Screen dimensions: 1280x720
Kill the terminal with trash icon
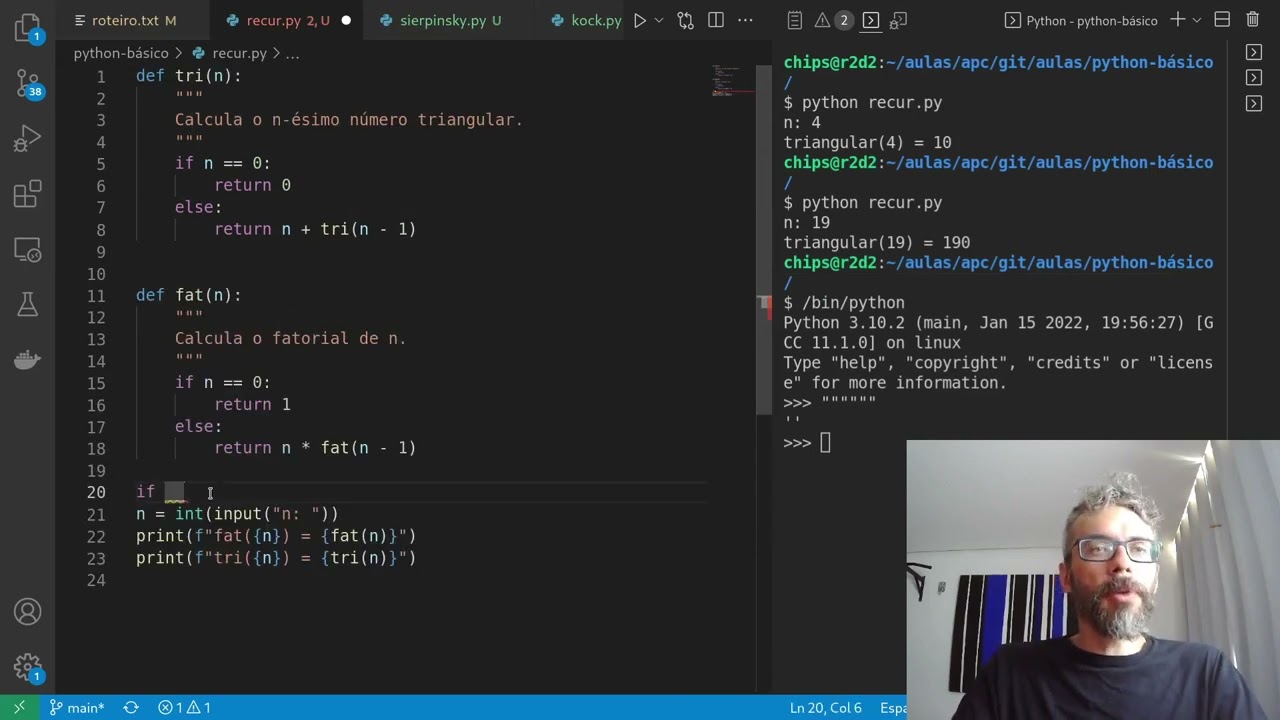pos(1252,20)
